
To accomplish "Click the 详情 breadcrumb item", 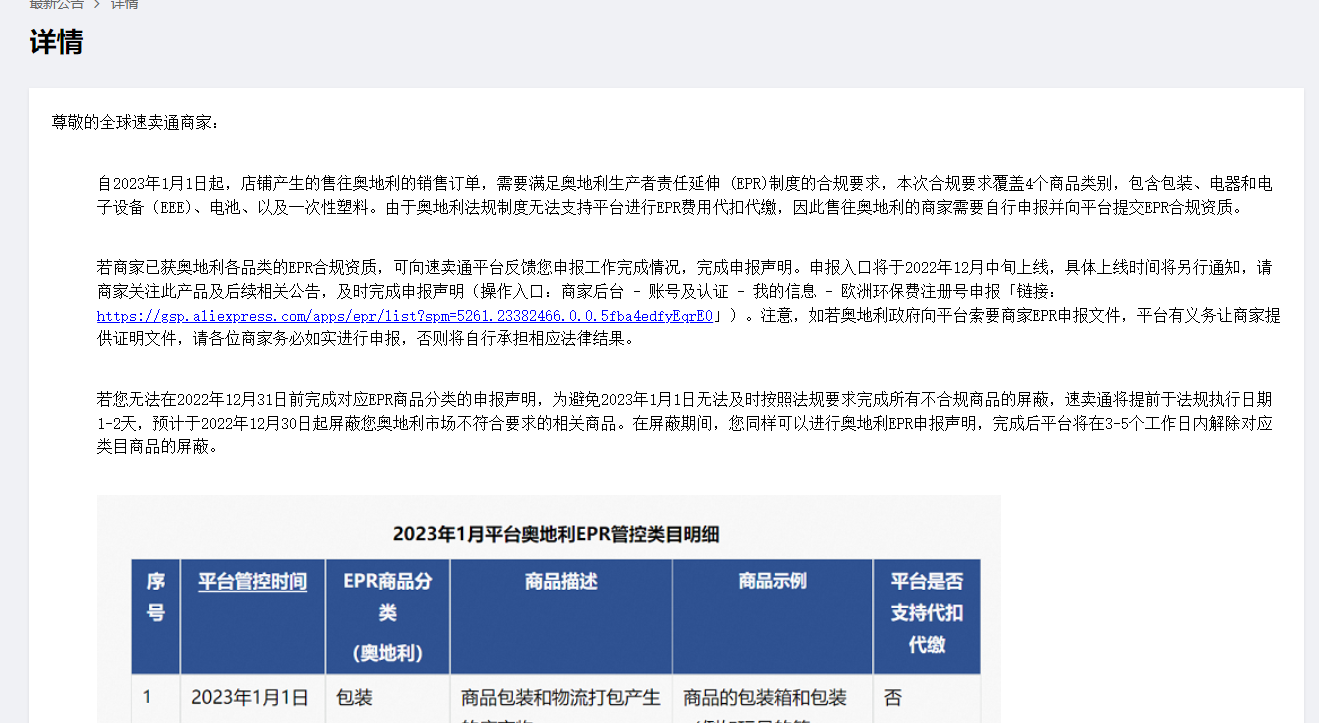I will coord(125,4).
